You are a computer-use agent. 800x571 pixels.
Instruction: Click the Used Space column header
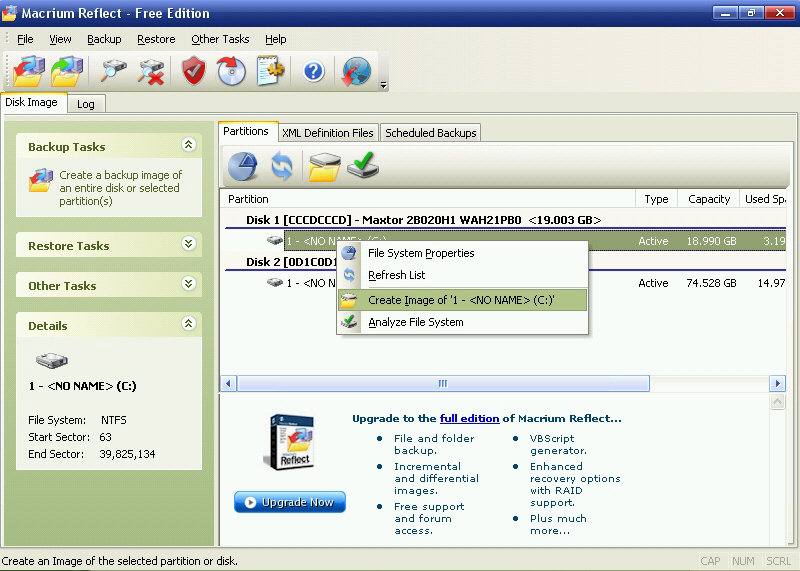tap(763, 199)
